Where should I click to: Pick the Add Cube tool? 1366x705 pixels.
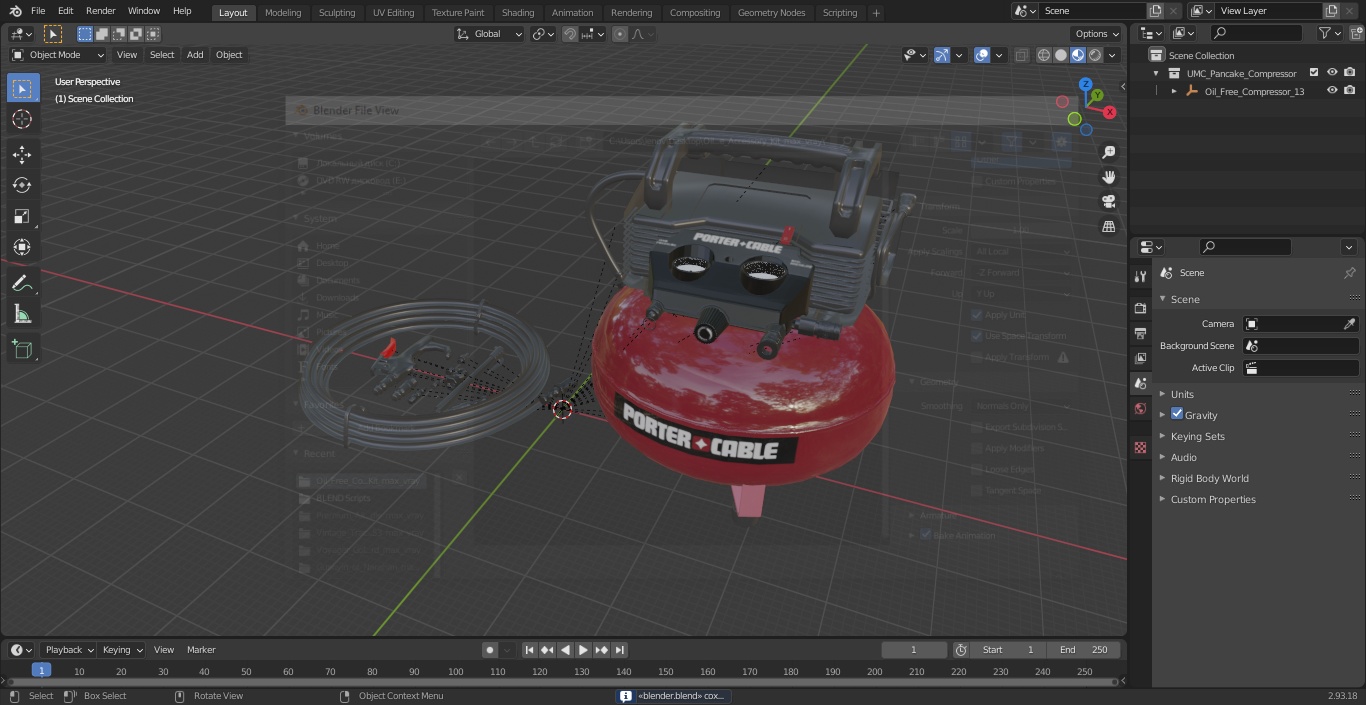click(22, 350)
